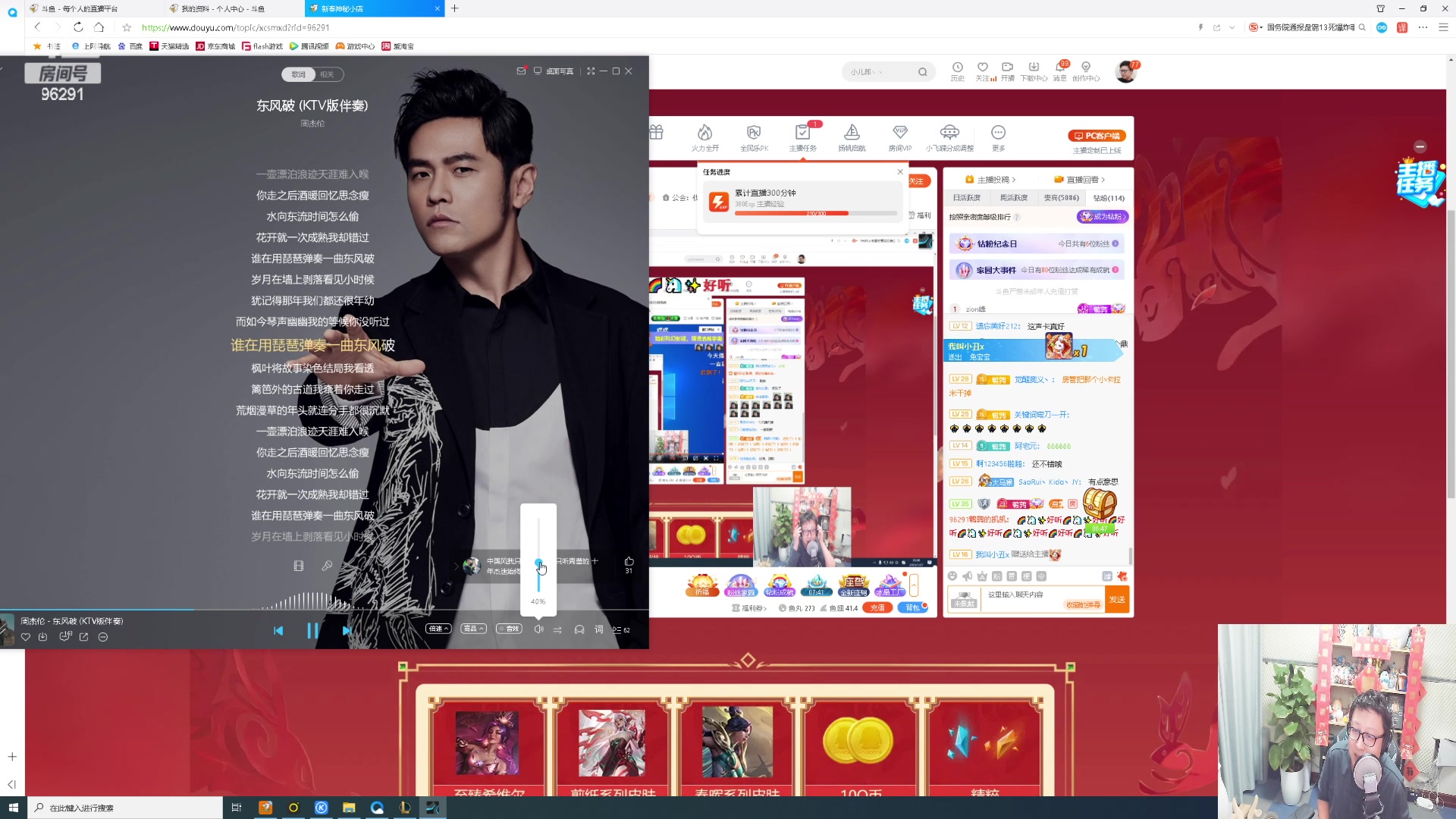Select the 相关 tab in player
The height and width of the screenshot is (819, 1456).
tap(327, 74)
